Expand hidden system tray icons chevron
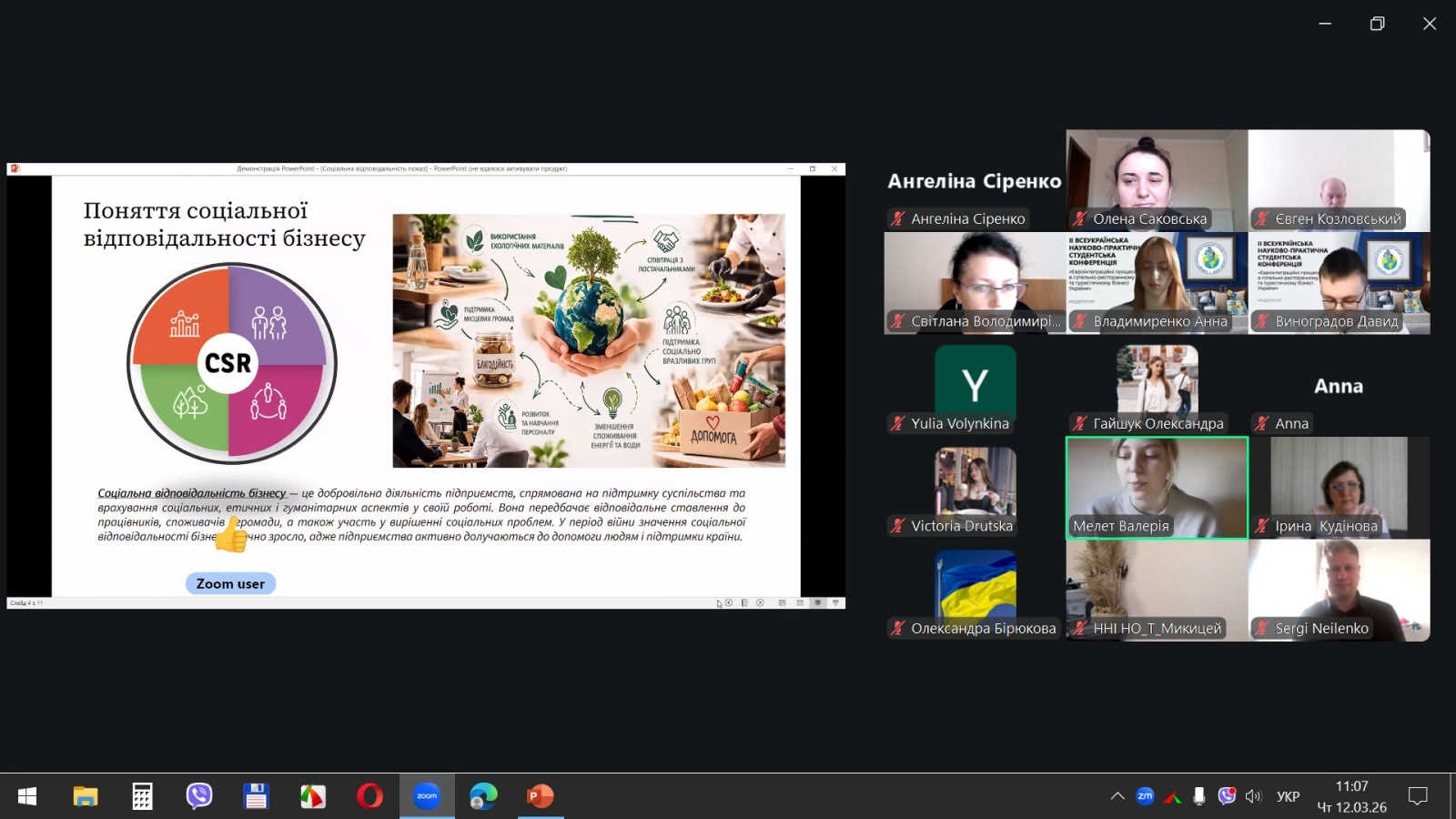Viewport: 1456px width, 819px height. 1117,796
